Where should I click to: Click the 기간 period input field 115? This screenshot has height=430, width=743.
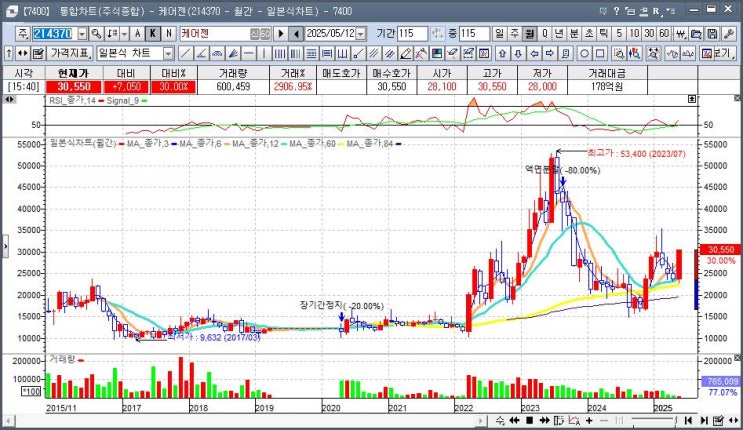click(413, 34)
